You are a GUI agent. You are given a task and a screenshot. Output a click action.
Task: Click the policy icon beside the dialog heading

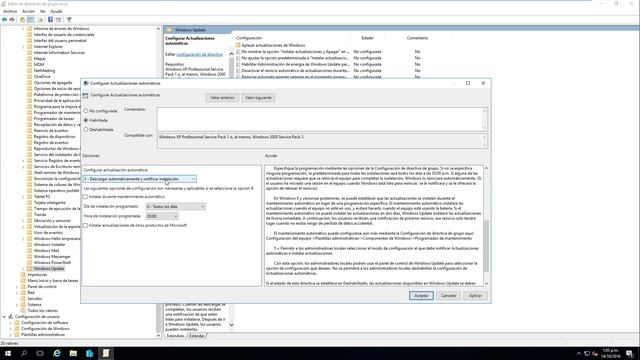[x=85, y=95]
